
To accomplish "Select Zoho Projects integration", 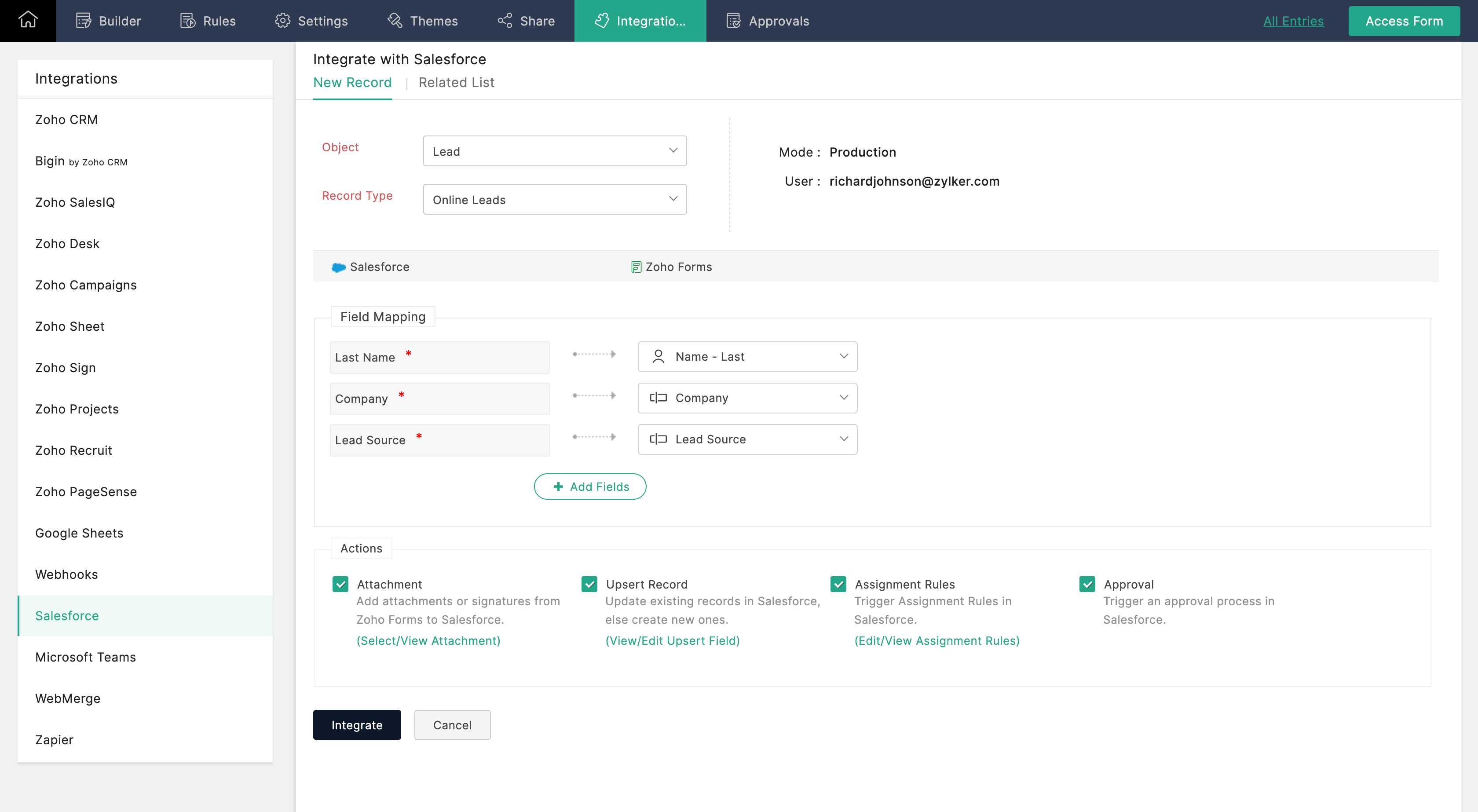I will [x=145, y=409].
